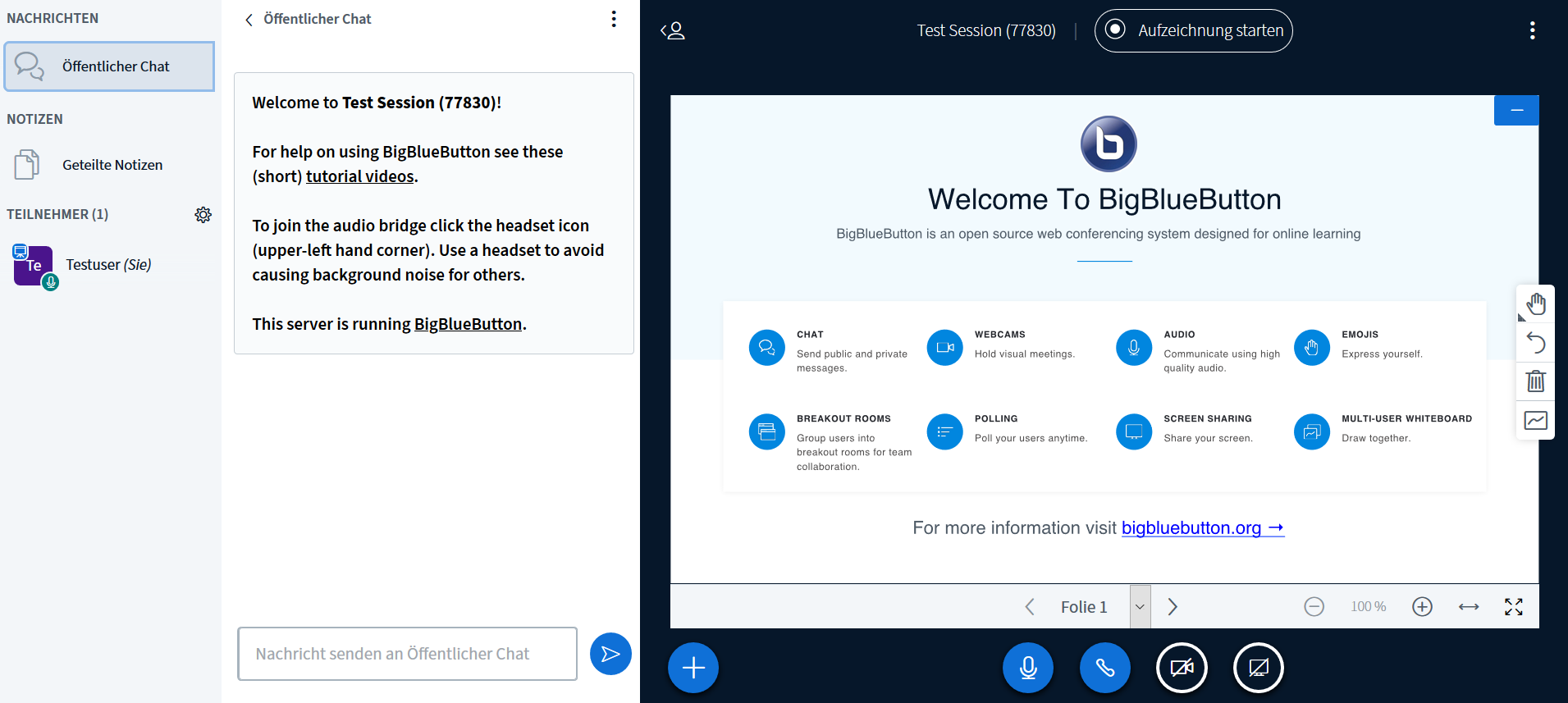Open participant settings gear

click(203, 215)
